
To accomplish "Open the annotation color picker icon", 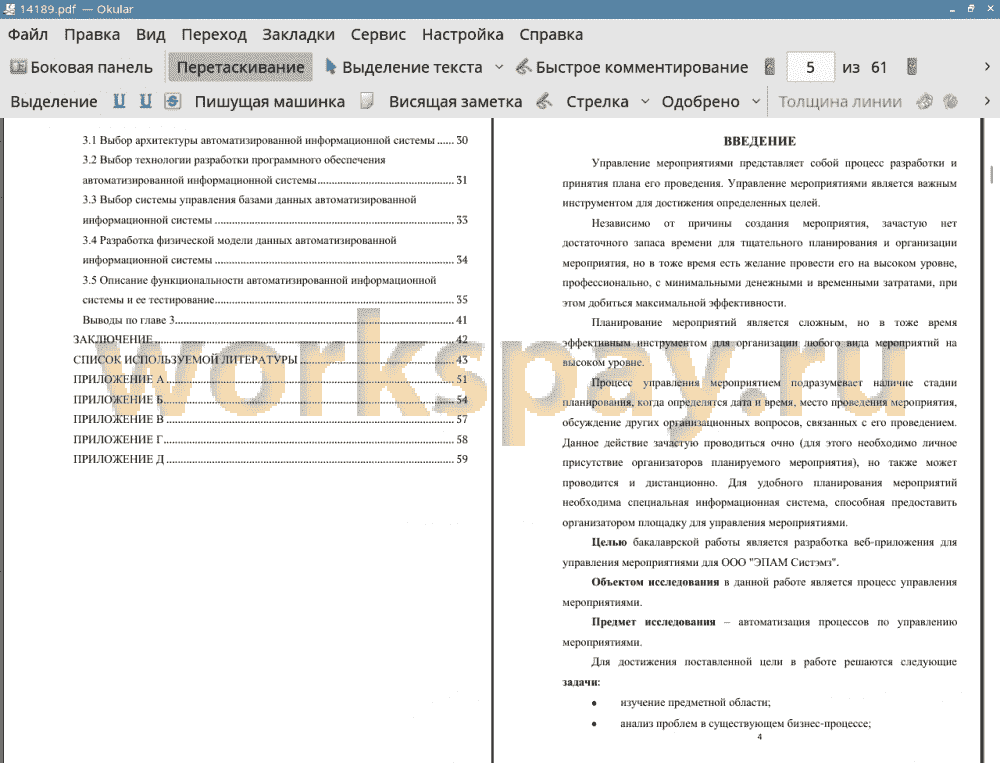I will (925, 101).
